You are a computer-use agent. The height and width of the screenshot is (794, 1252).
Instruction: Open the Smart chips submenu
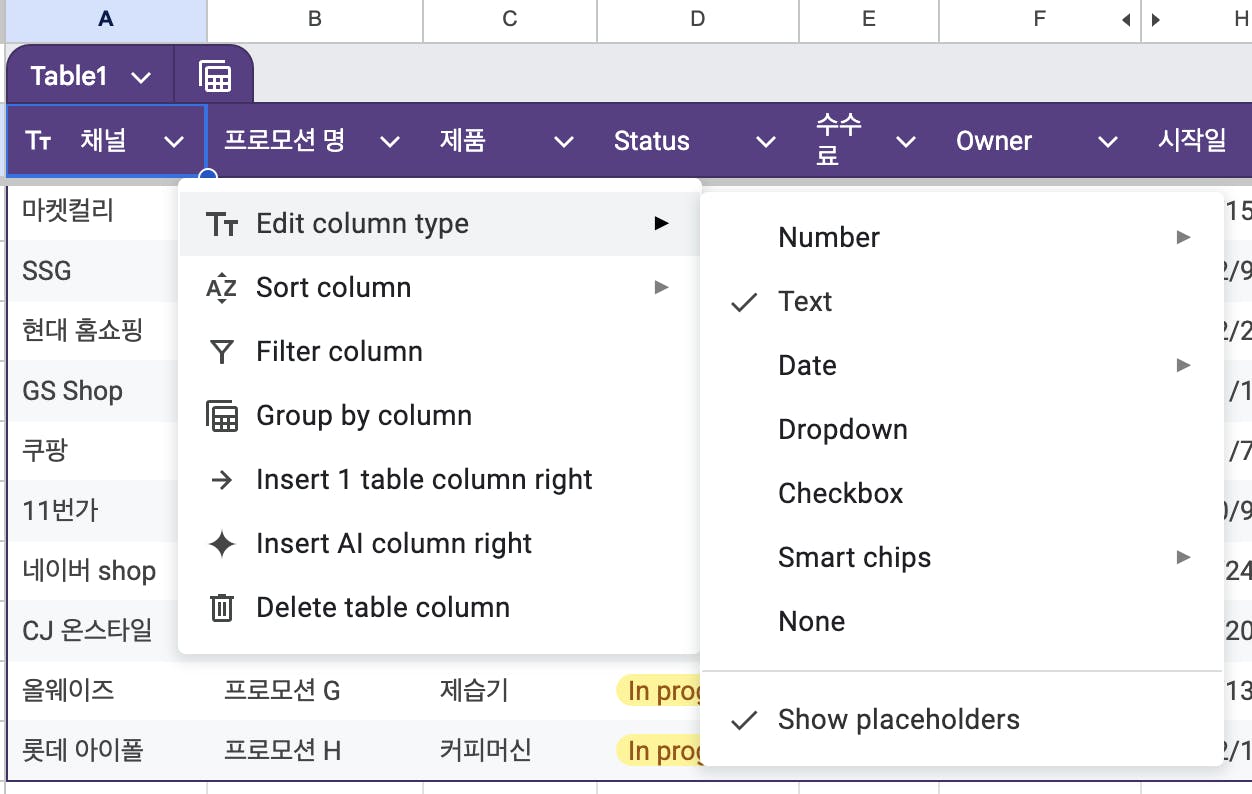pyautogui.click(x=854, y=558)
